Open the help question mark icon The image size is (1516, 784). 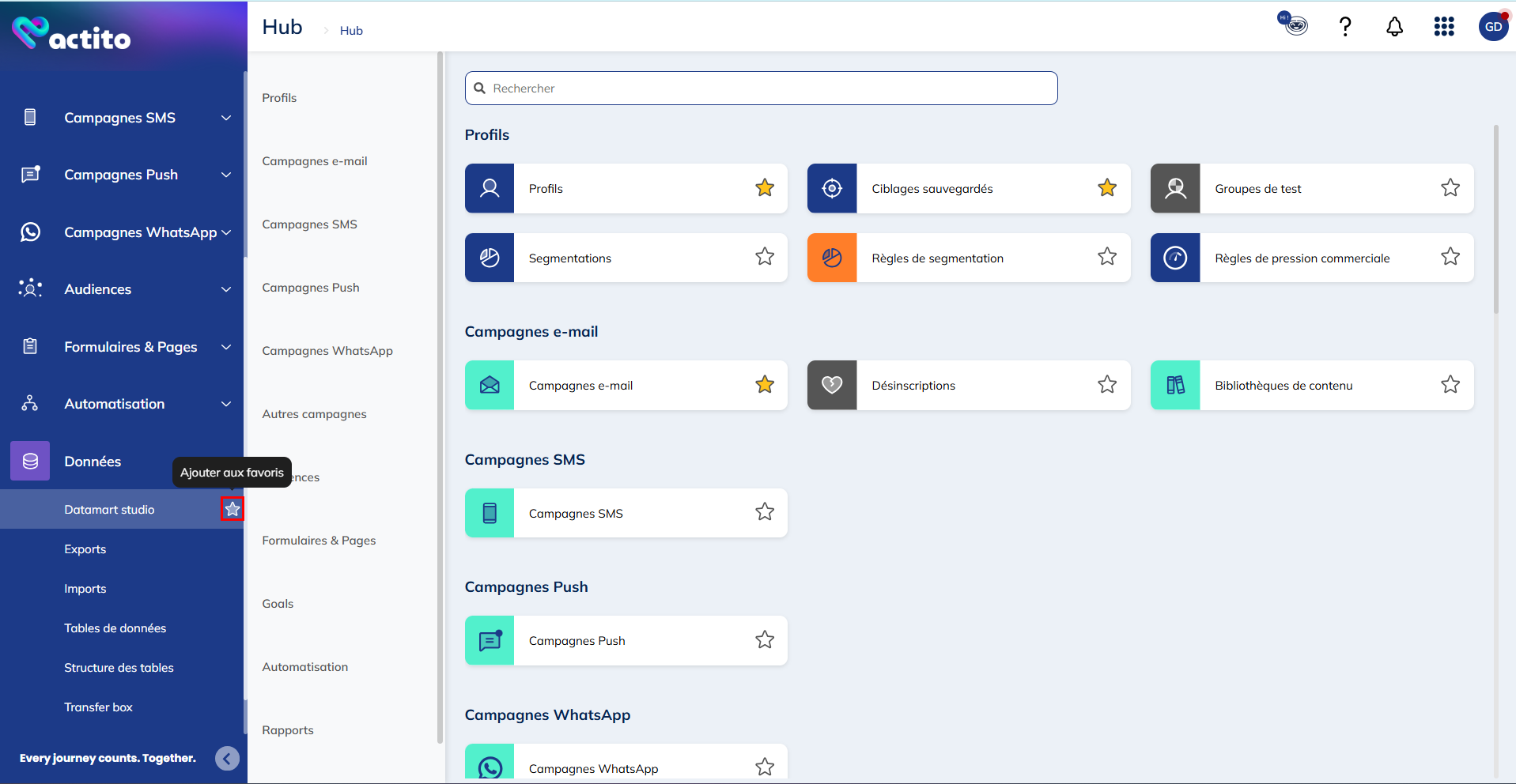point(1344,27)
